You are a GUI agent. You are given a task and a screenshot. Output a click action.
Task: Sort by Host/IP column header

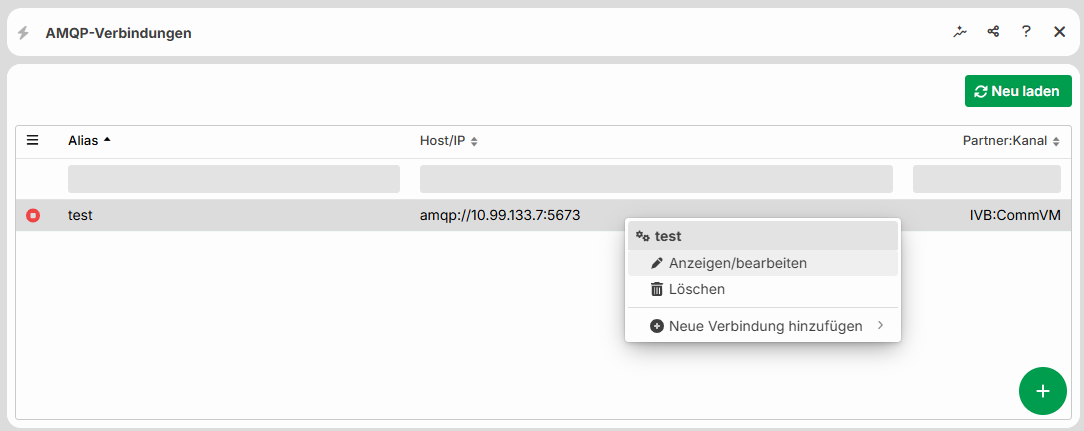(448, 141)
